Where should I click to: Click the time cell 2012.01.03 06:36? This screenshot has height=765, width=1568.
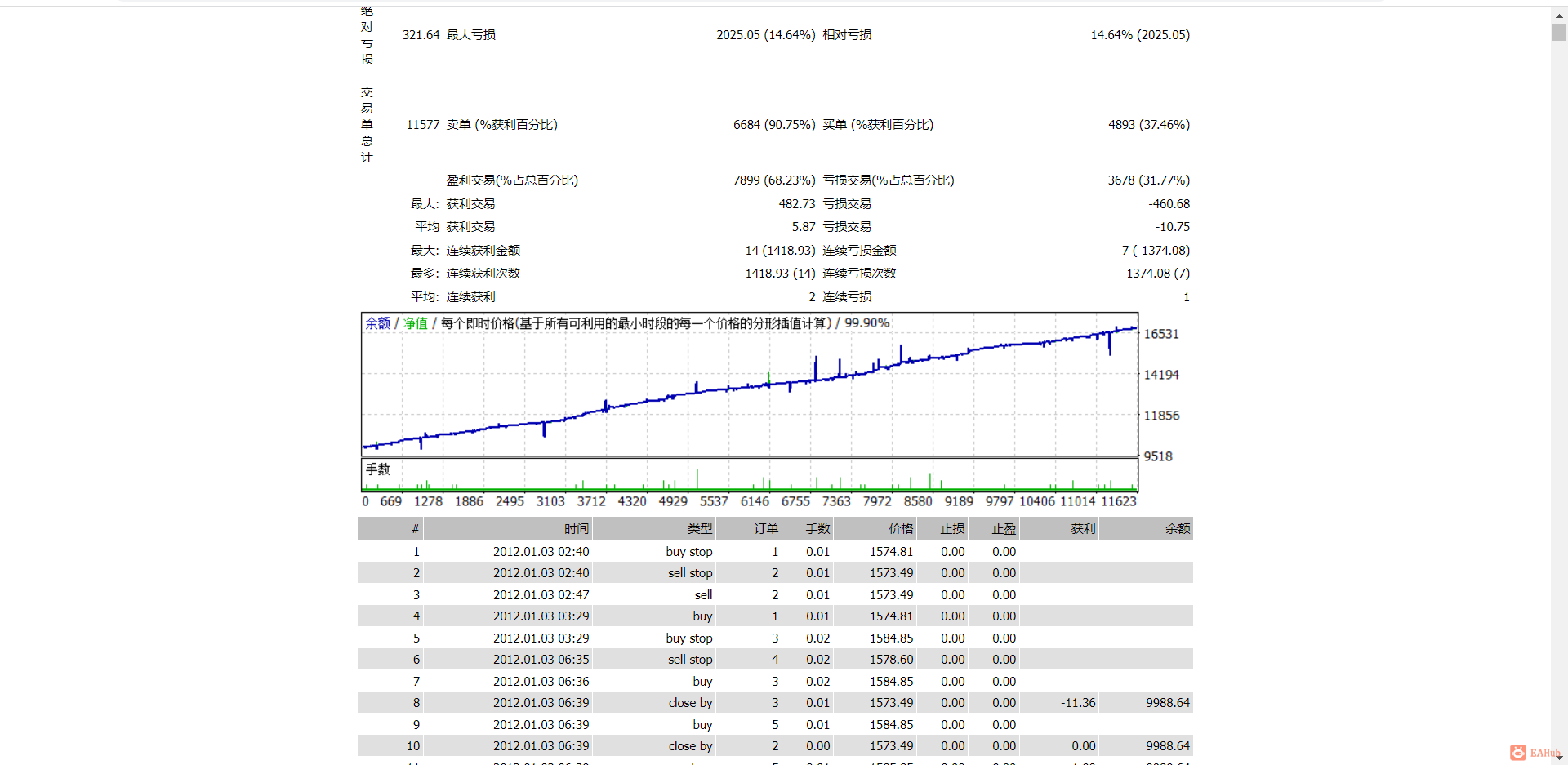coord(541,682)
